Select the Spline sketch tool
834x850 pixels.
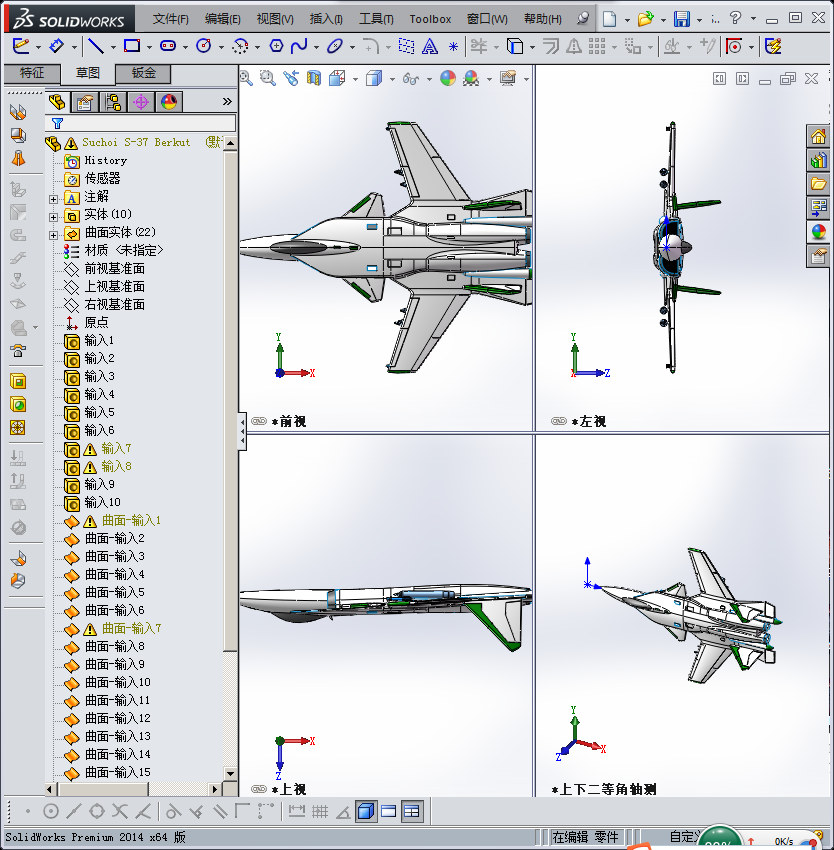click(299, 47)
